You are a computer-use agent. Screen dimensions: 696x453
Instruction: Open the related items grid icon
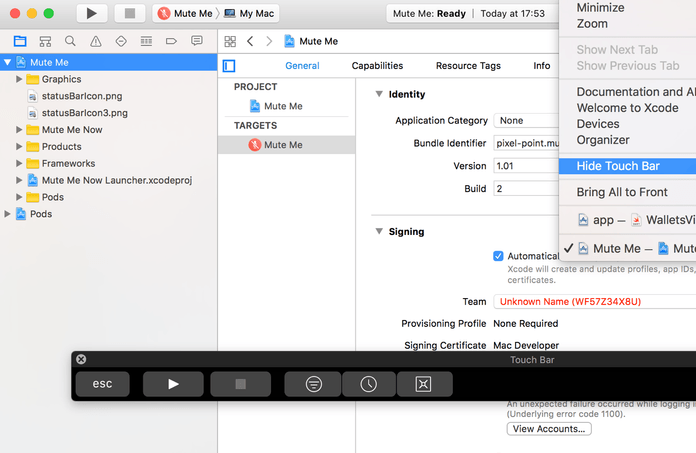coord(230,41)
